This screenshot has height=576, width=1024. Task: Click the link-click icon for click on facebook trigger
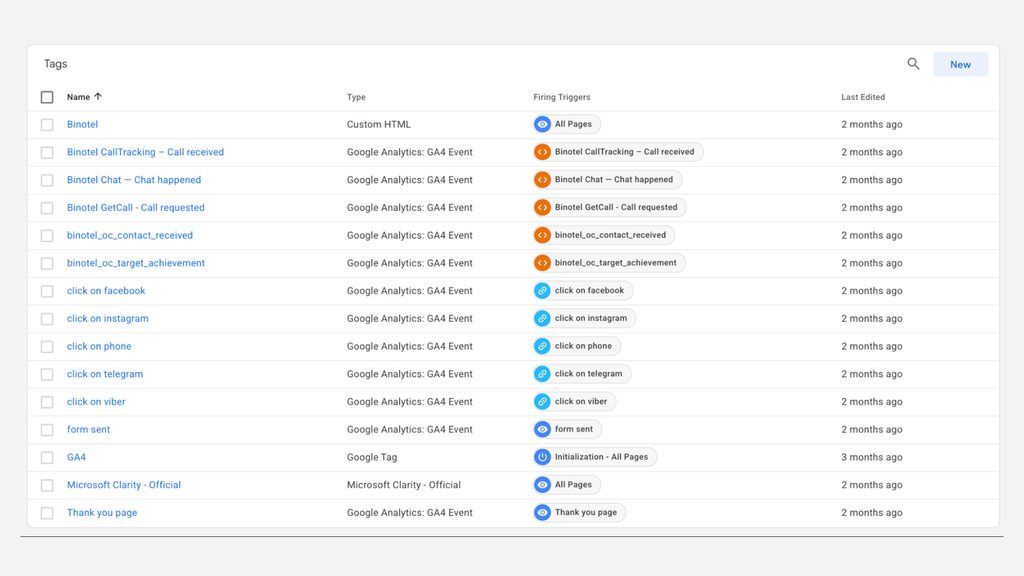(x=542, y=291)
